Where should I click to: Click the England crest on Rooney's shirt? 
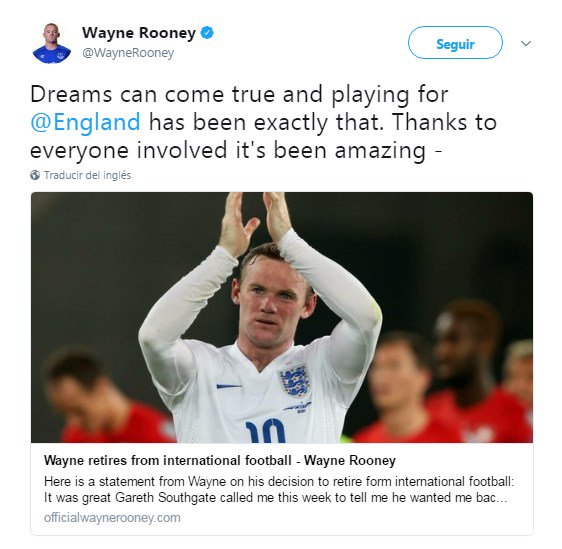click(295, 380)
